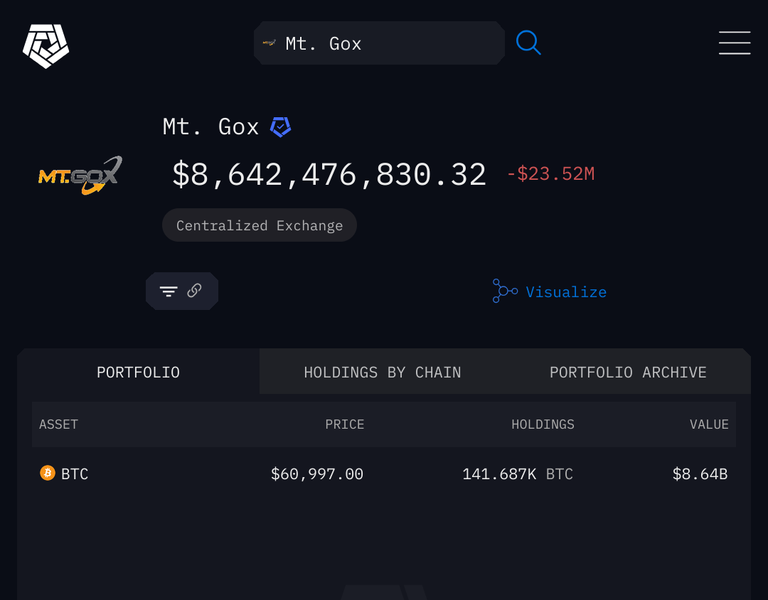Open the filter lines icon
The width and height of the screenshot is (768, 600).
point(168,291)
